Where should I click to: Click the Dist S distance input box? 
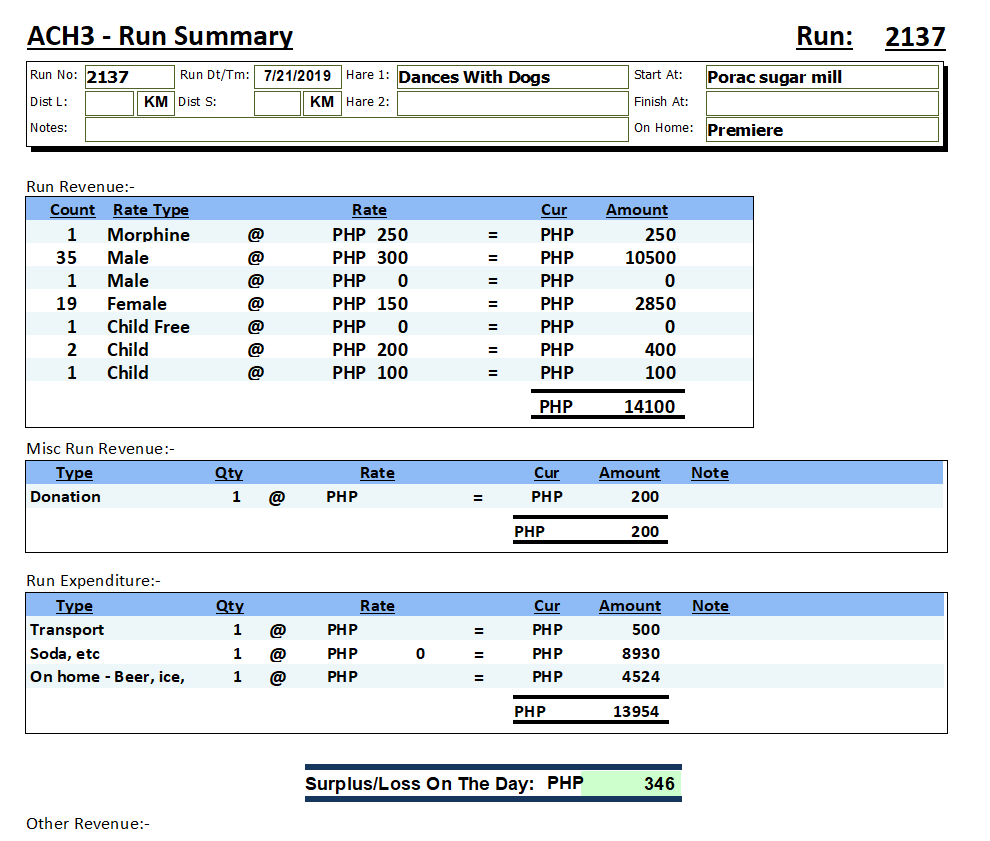[x=277, y=103]
